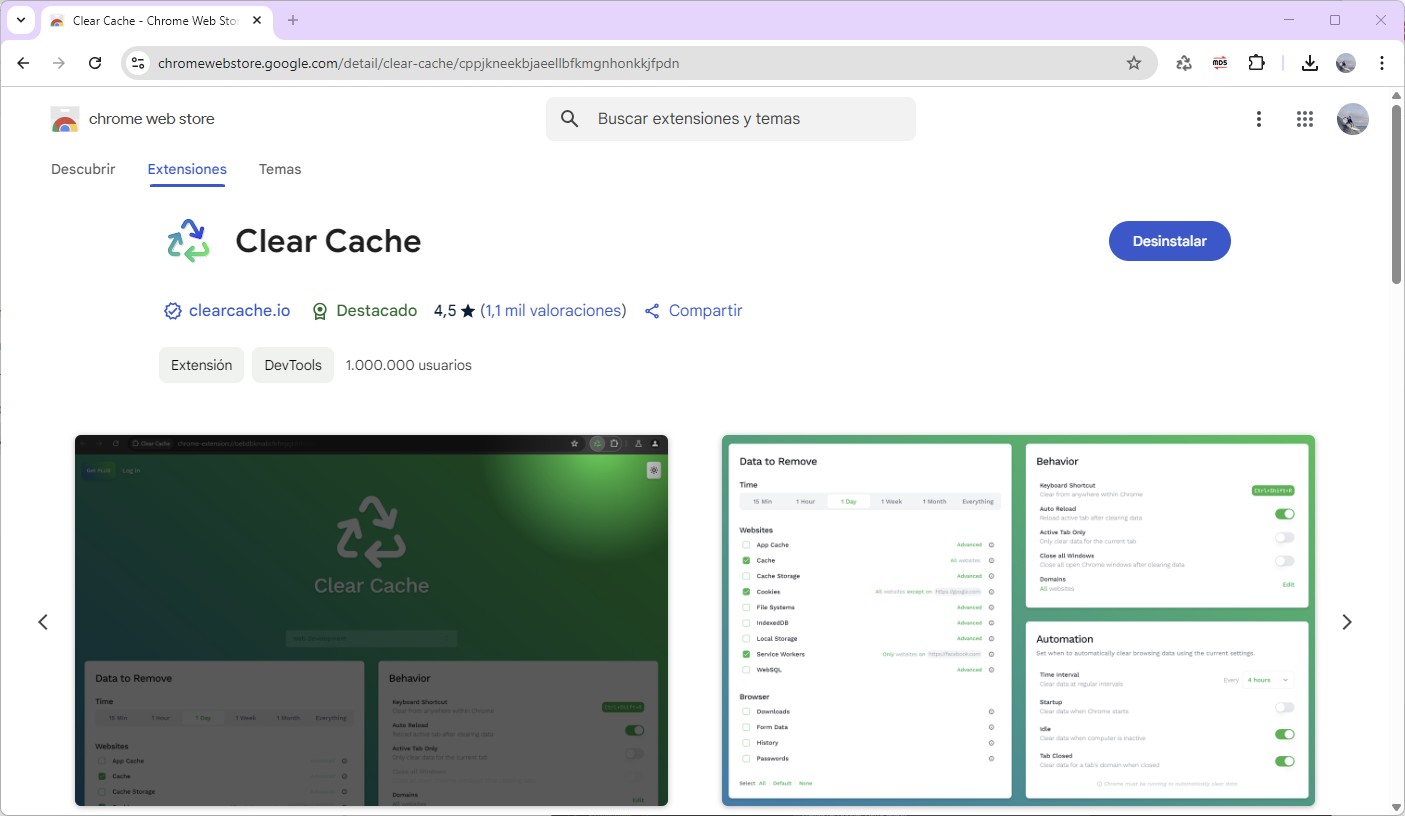Screen dimensions: 1405x816
Task: Click the Extensión category chip
Action: tap(201, 365)
